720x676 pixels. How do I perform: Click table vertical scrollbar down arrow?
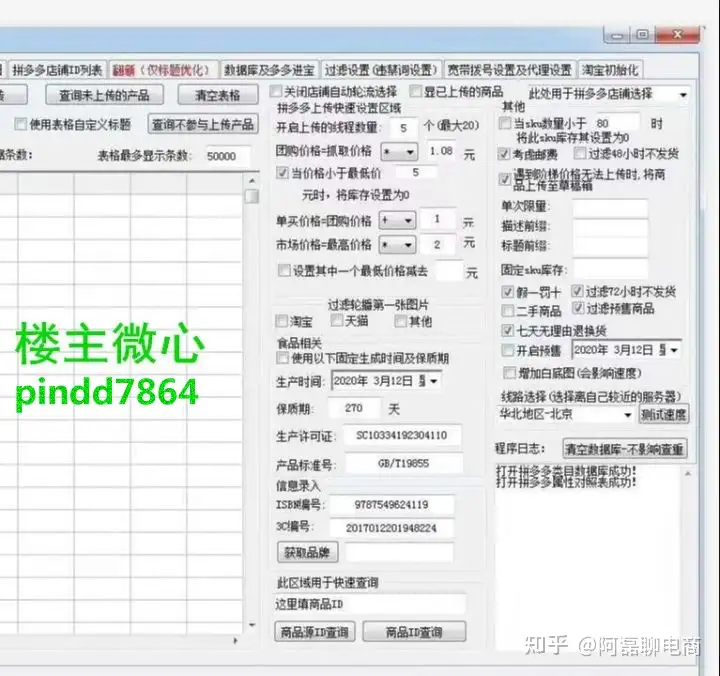(x=252, y=625)
